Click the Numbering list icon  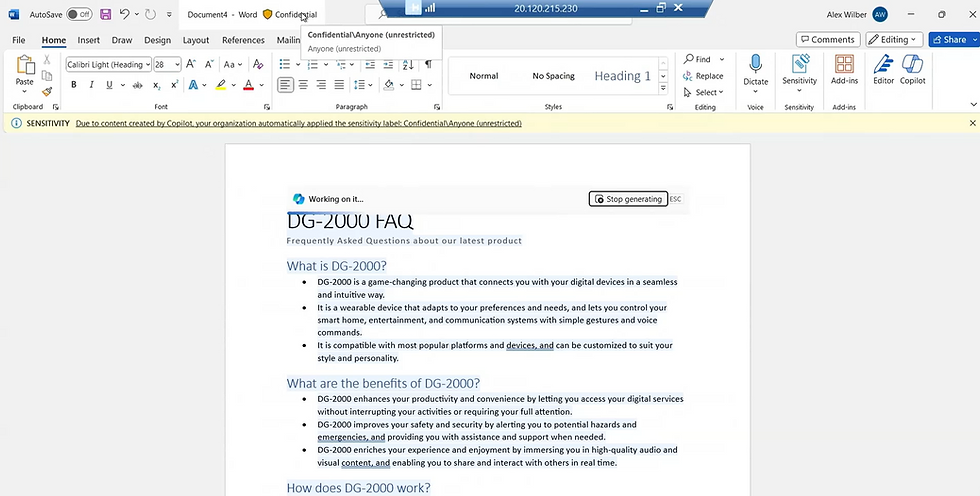(313, 64)
